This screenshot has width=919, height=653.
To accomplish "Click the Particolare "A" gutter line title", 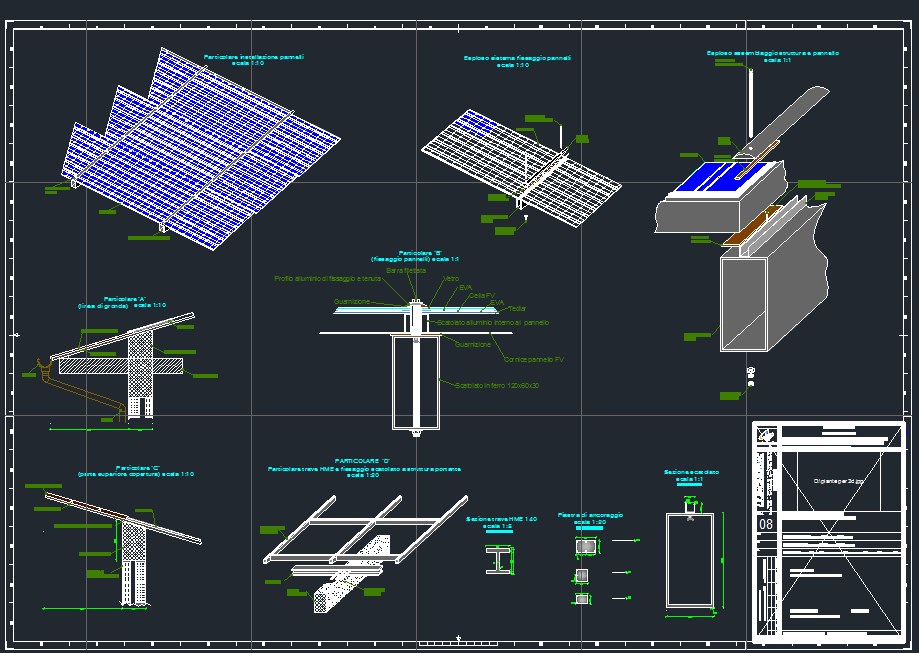I will coord(125,302).
